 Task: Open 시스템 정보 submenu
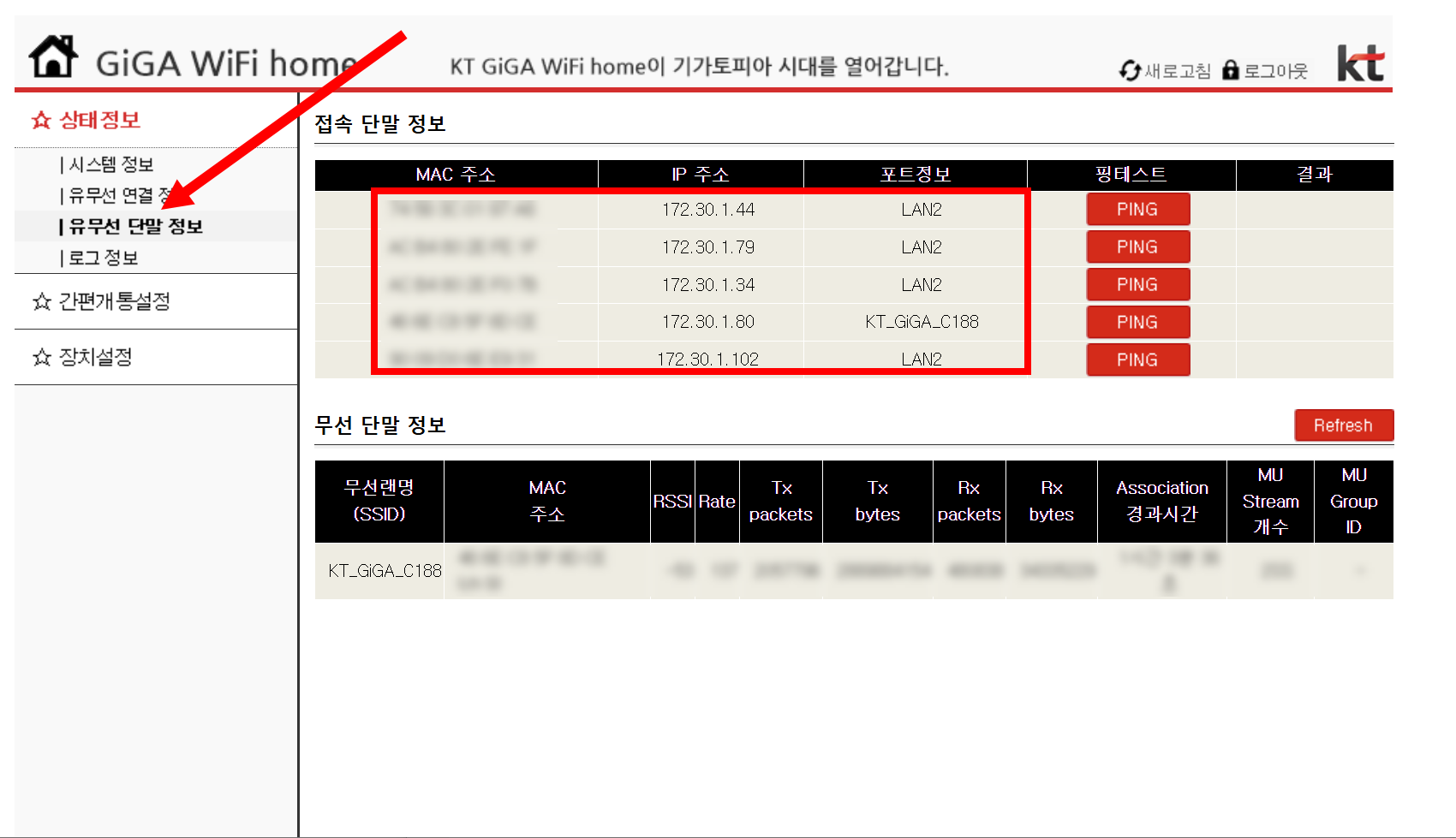pos(110,164)
